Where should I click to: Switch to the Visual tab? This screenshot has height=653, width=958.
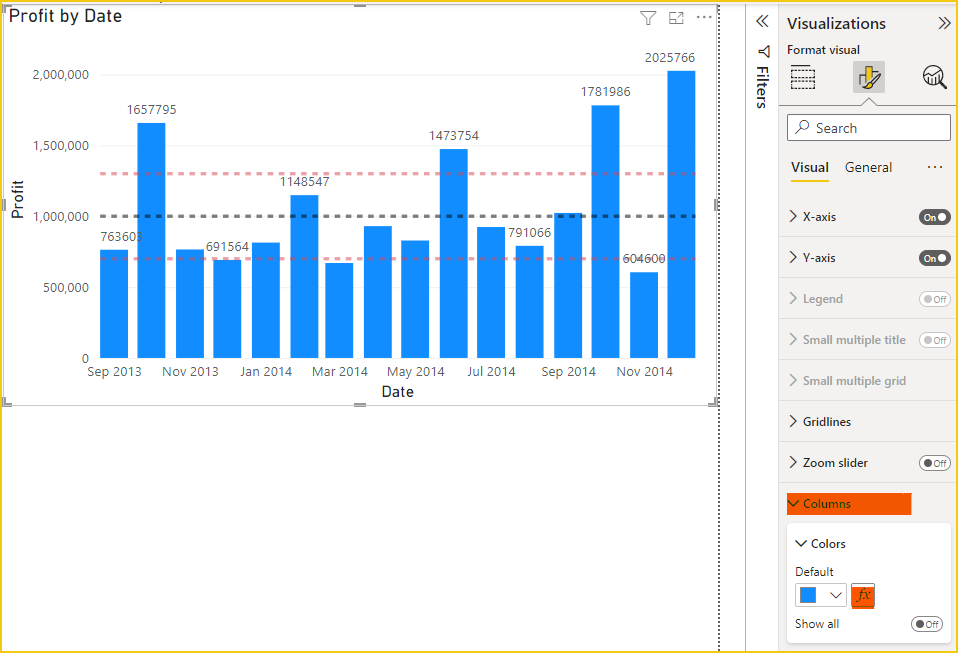[810, 167]
